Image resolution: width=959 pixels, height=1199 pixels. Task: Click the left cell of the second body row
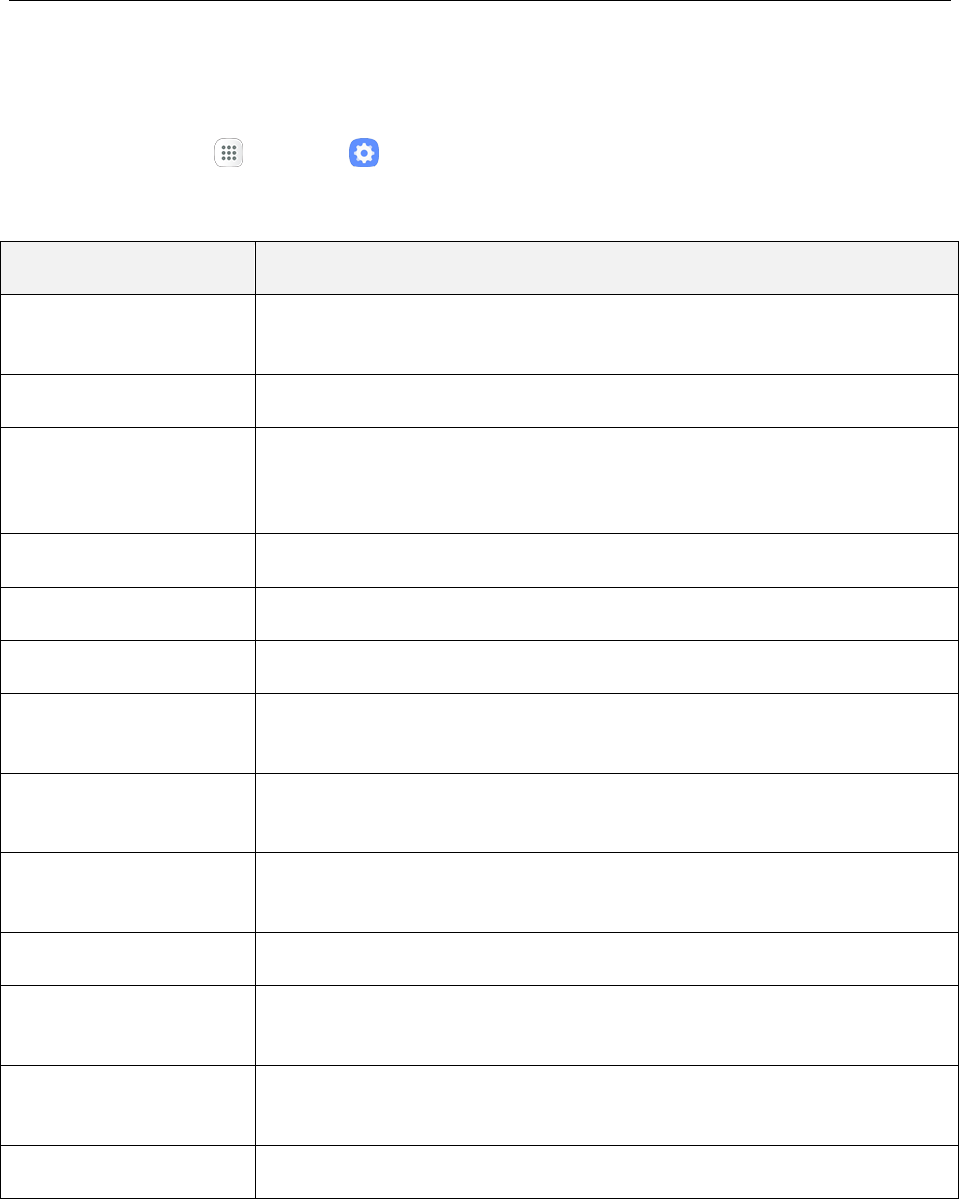point(127,400)
